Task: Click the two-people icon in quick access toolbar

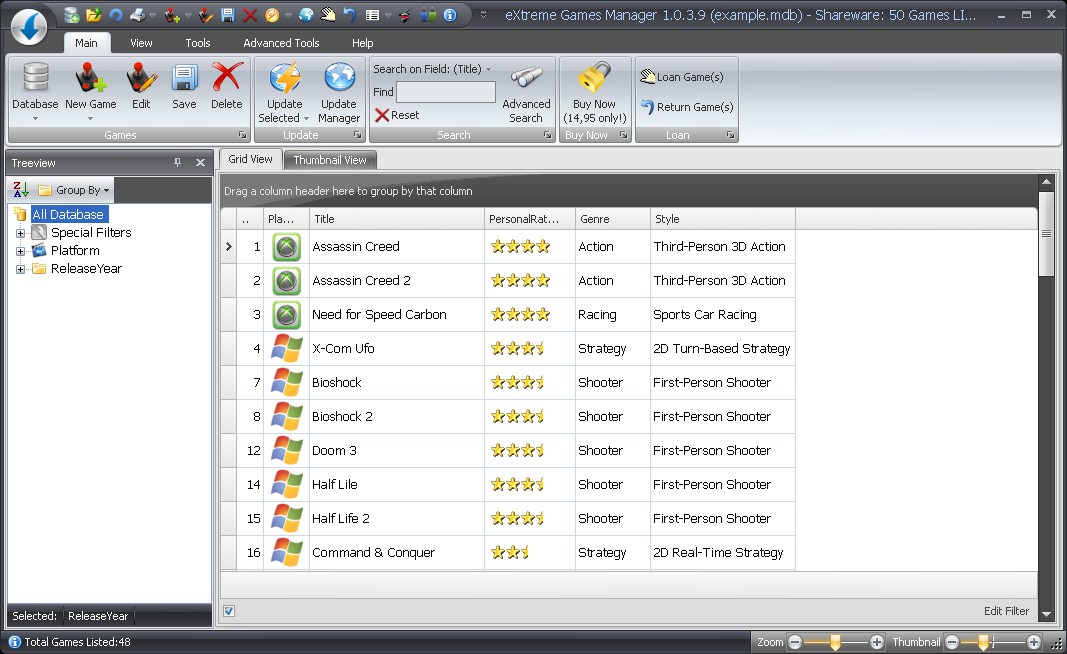Action: click(428, 14)
